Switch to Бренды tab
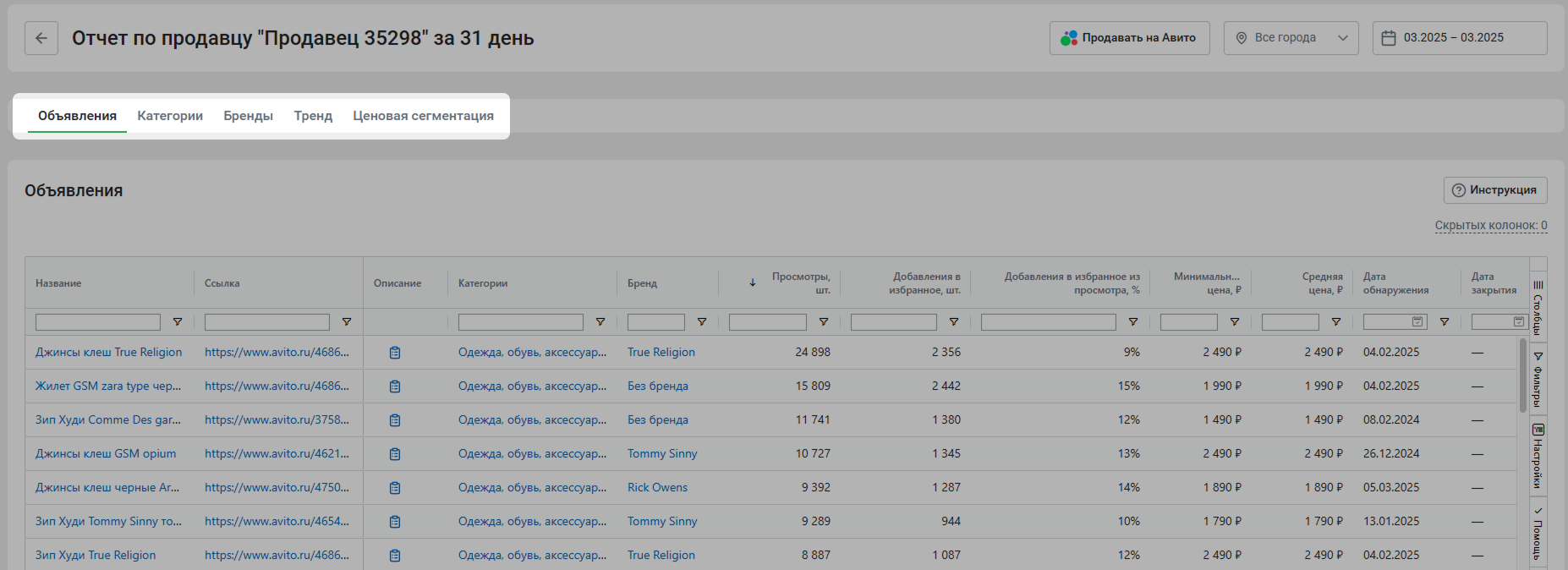Screen dimensions: 1568x570 pos(248,116)
